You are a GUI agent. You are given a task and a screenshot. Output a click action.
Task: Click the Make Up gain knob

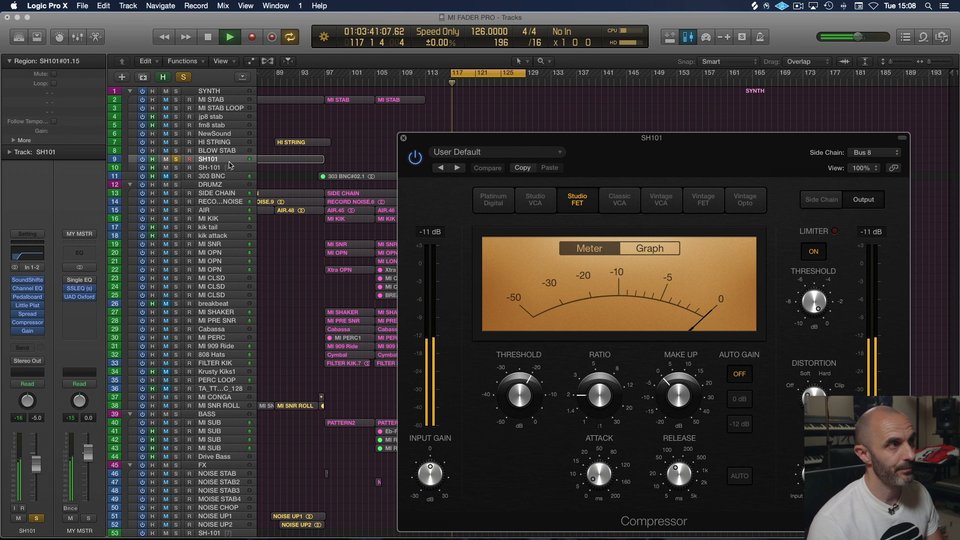(678, 395)
